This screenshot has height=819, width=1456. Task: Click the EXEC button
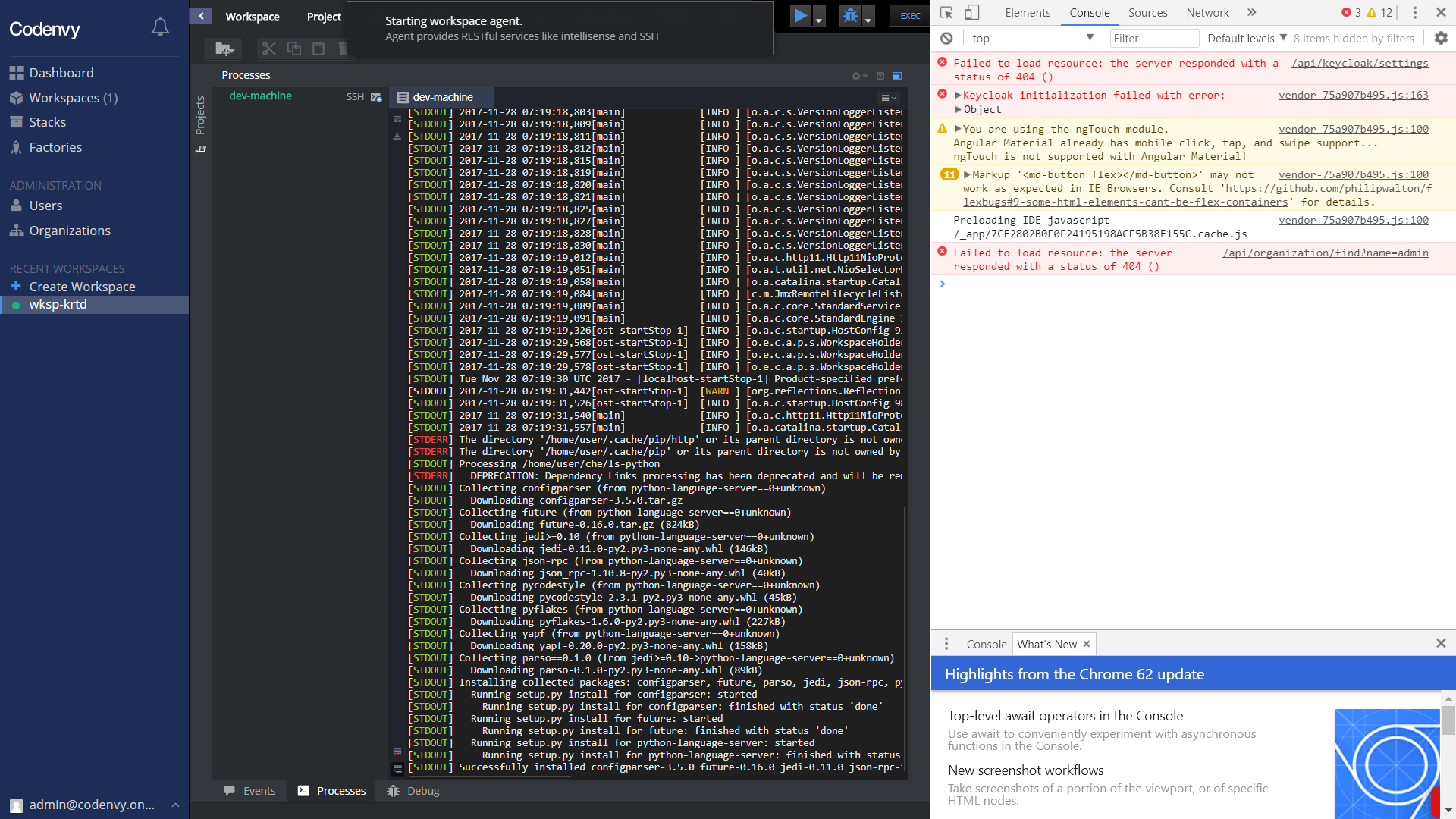909,15
